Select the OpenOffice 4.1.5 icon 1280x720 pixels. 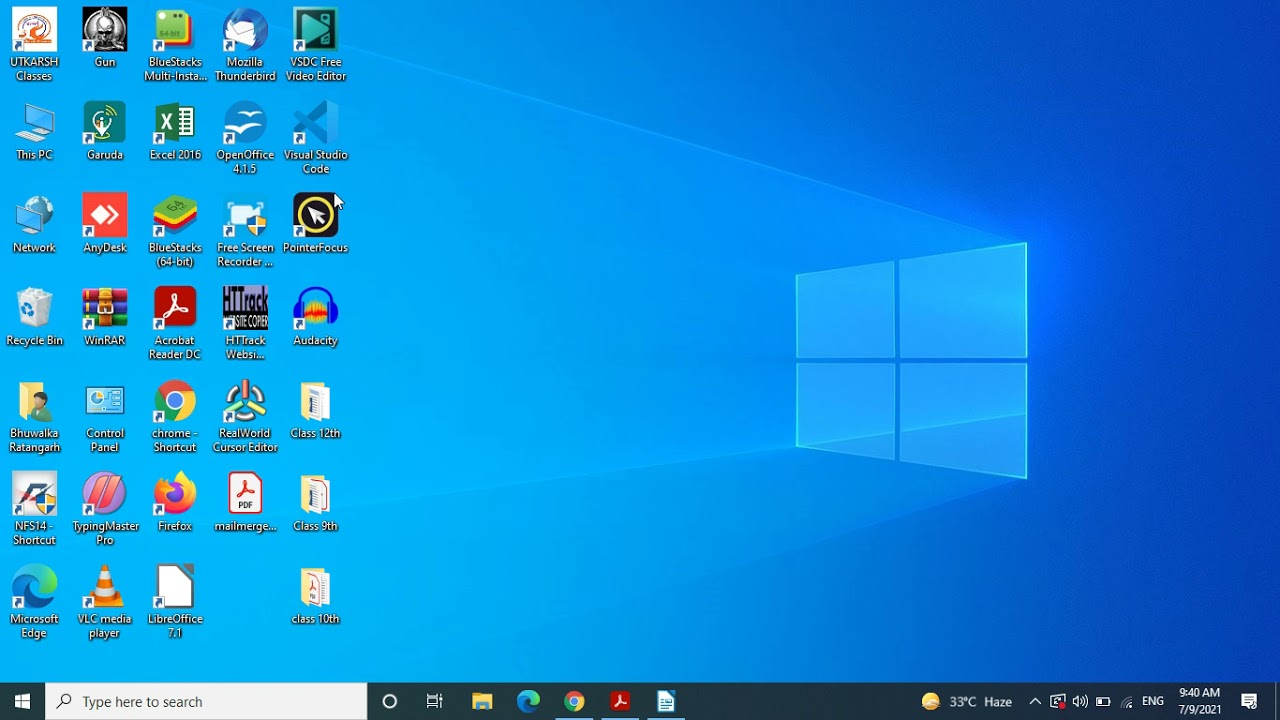[245, 138]
